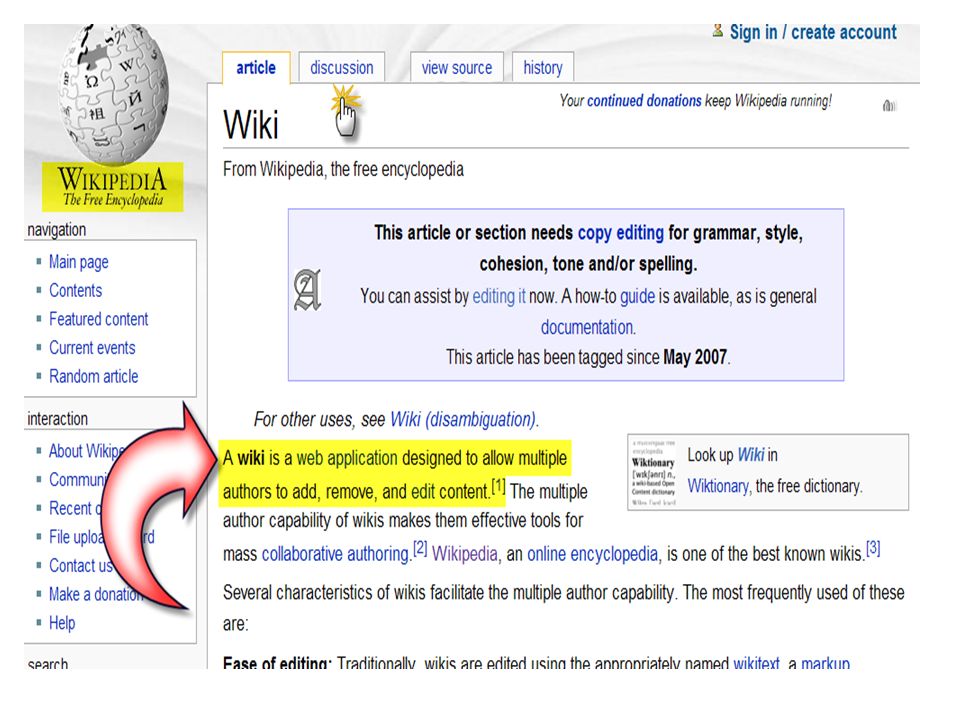Image resolution: width=960 pixels, height=720 pixels.
Task: Click the Wikipedia globe logo
Action: pyautogui.click(x=113, y=93)
